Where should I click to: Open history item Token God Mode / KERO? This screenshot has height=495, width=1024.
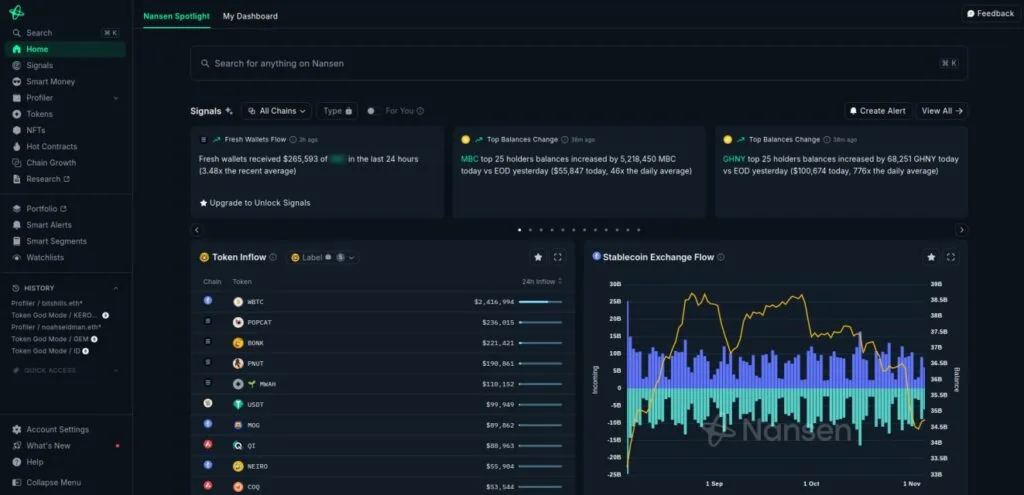tap(54, 315)
